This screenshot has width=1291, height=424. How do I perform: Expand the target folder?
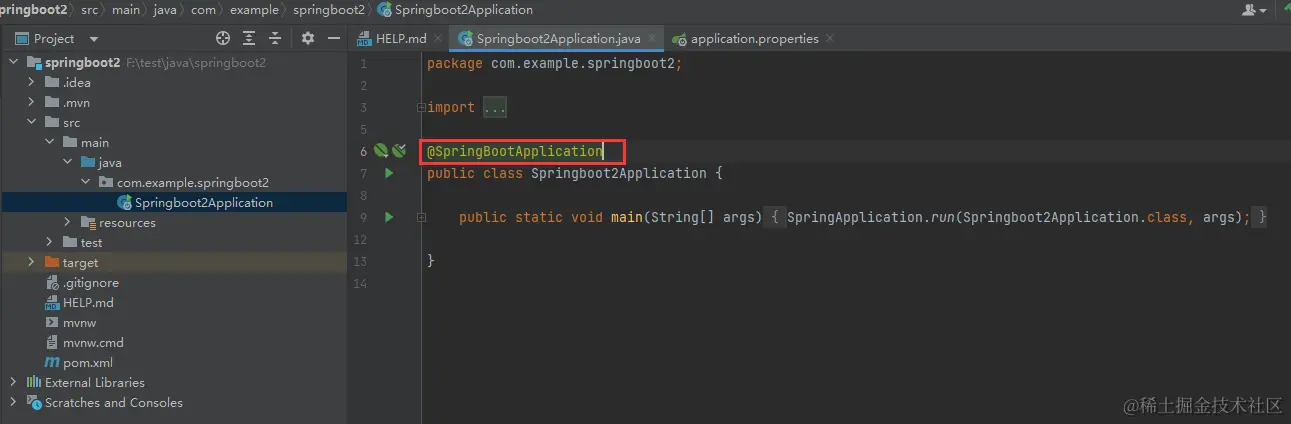33,262
